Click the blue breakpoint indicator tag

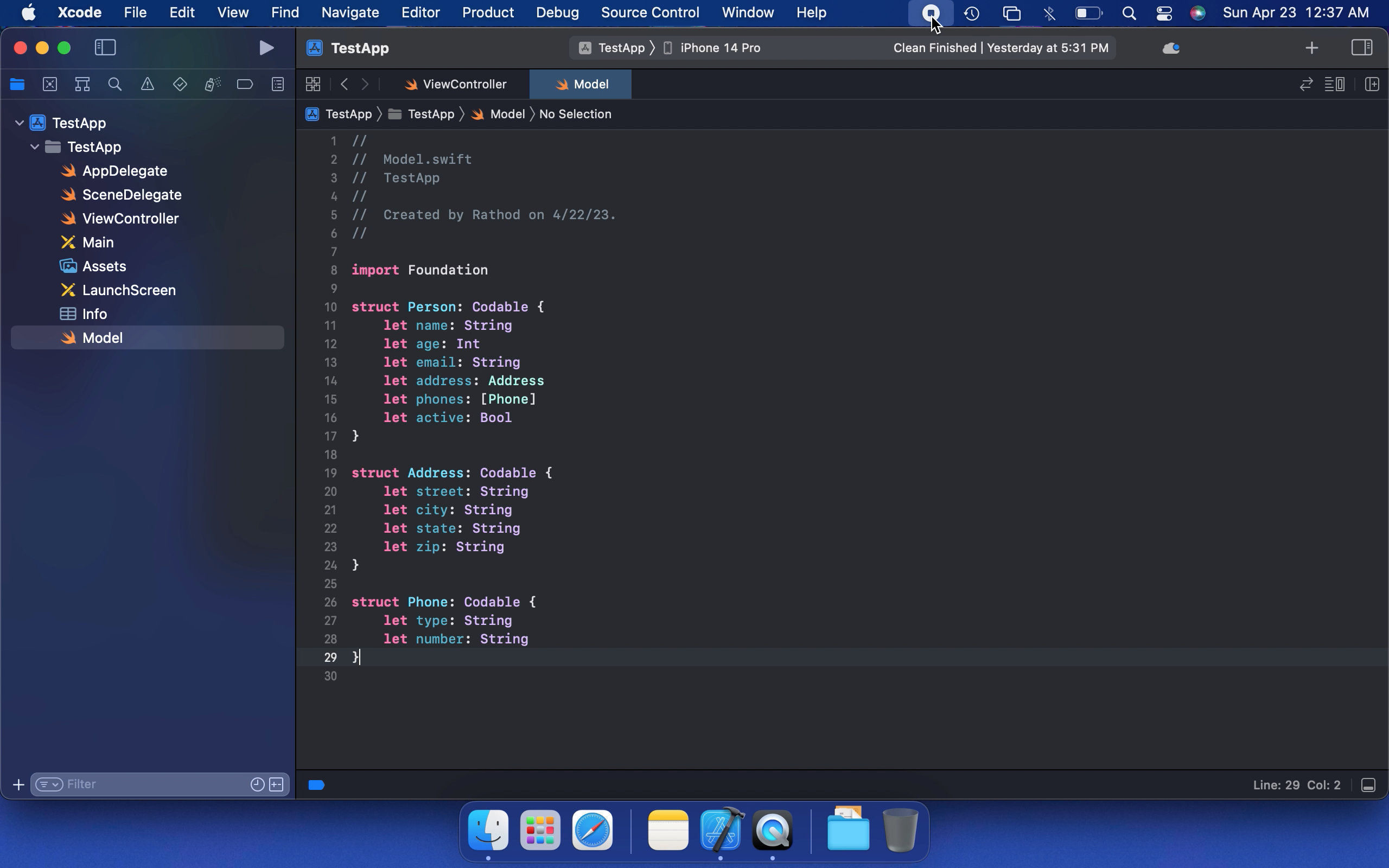[316, 785]
